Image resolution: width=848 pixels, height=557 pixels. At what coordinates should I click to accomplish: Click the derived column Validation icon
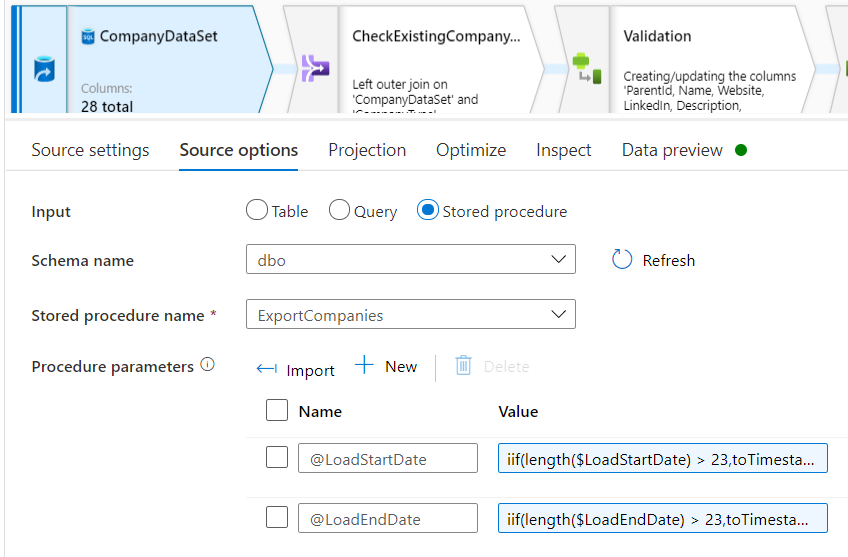pos(586,68)
